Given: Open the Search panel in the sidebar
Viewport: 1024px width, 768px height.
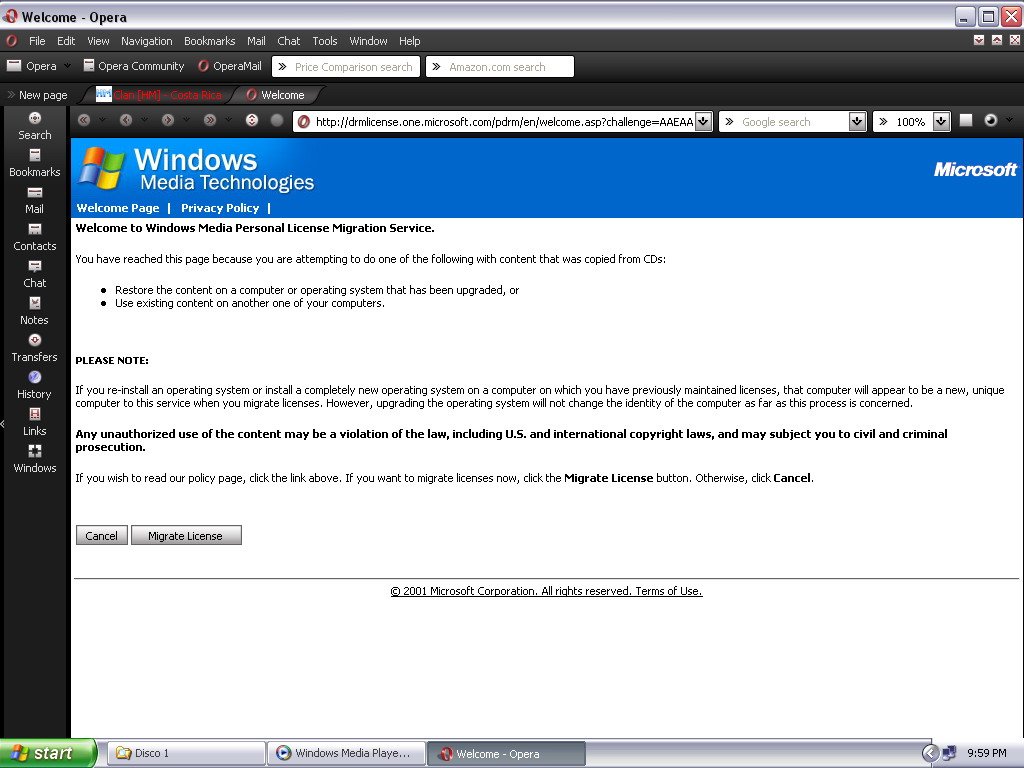Looking at the screenshot, I should 35,126.
